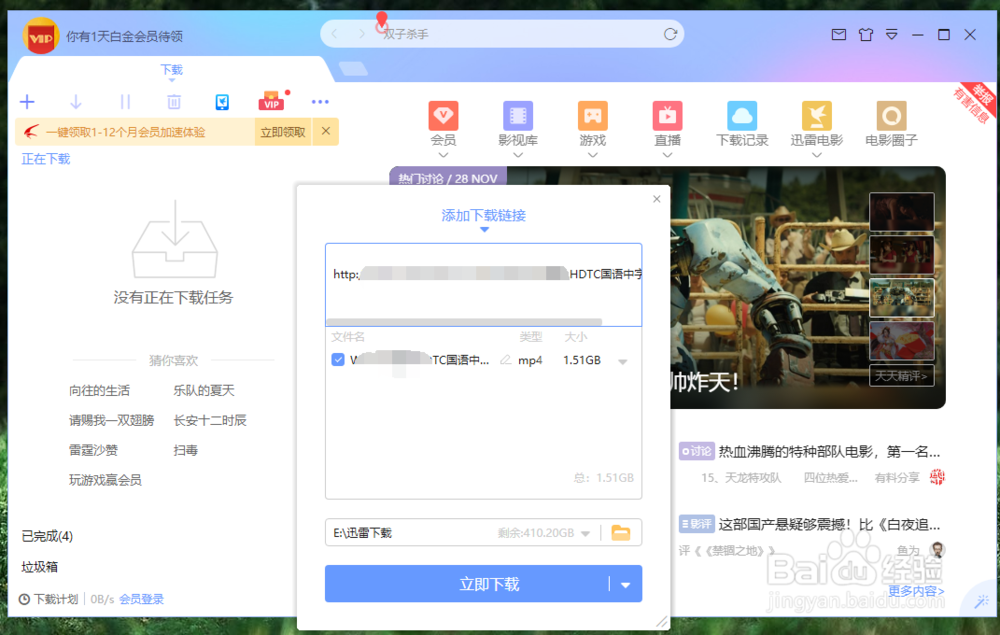Rename file using the pencil edit icon
Image resolution: width=1000 pixels, height=635 pixels.
[x=505, y=360]
